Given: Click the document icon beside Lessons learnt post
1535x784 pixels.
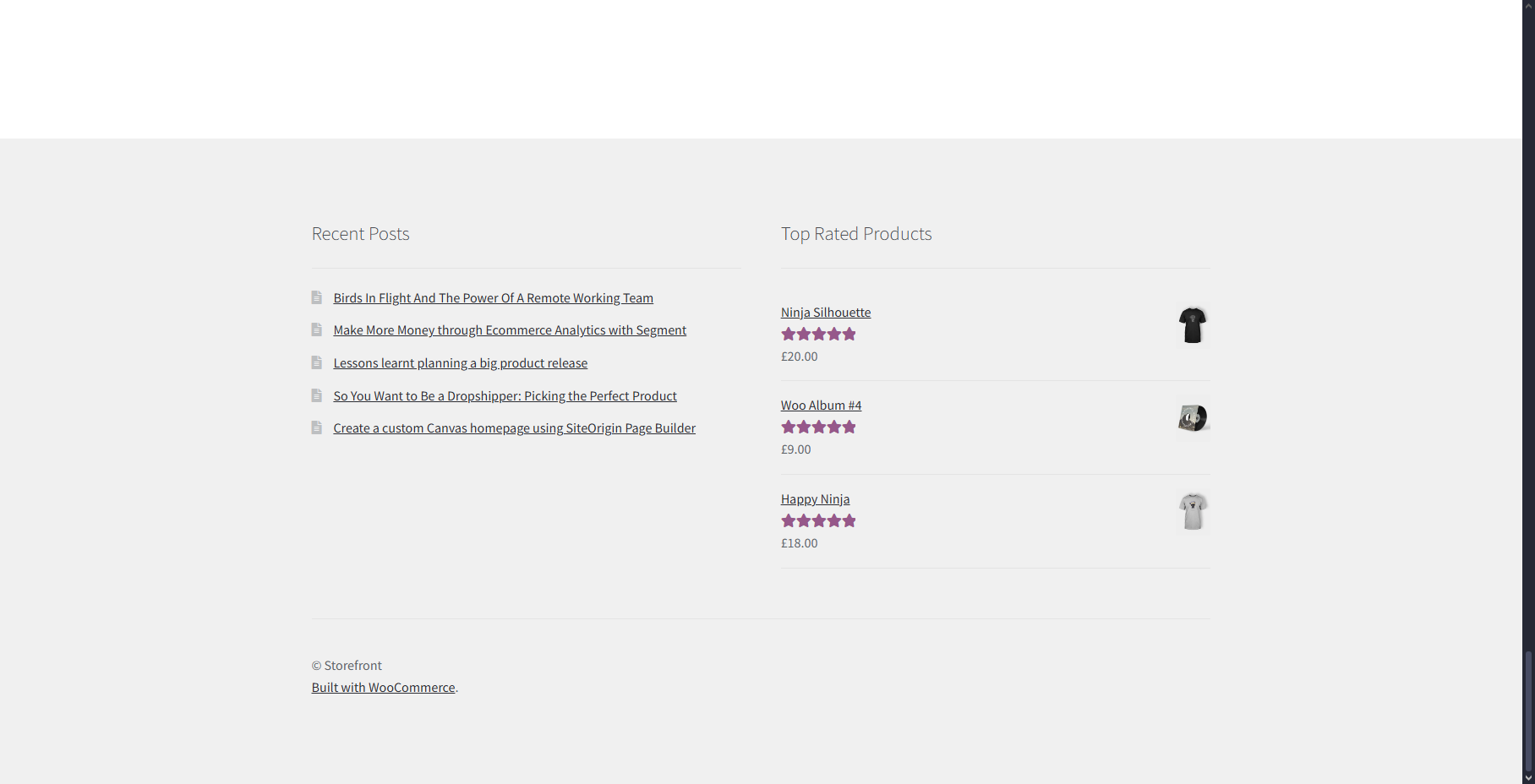Looking at the screenshot, I should tap(317, 362).
